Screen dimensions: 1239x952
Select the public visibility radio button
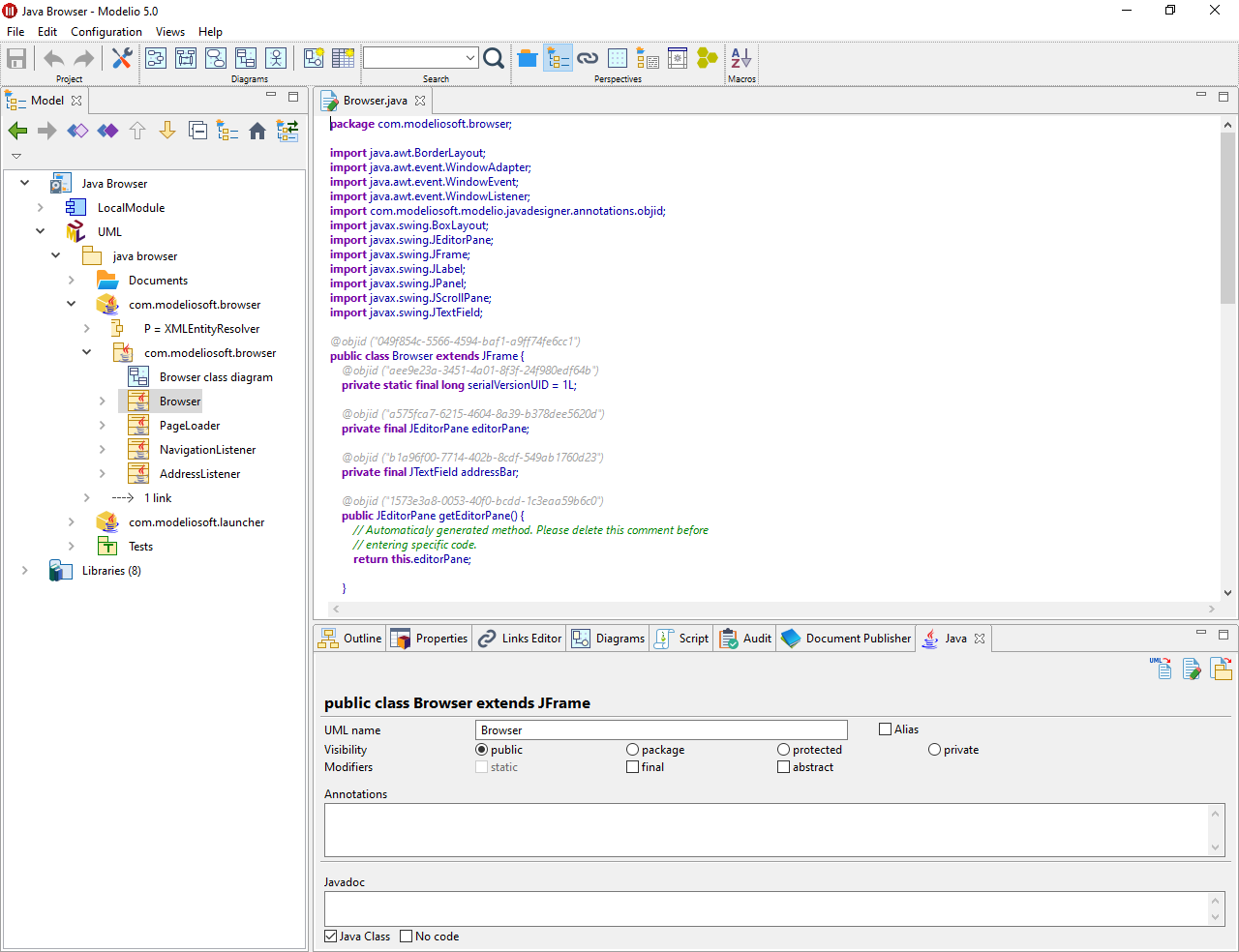pos(481,750)
